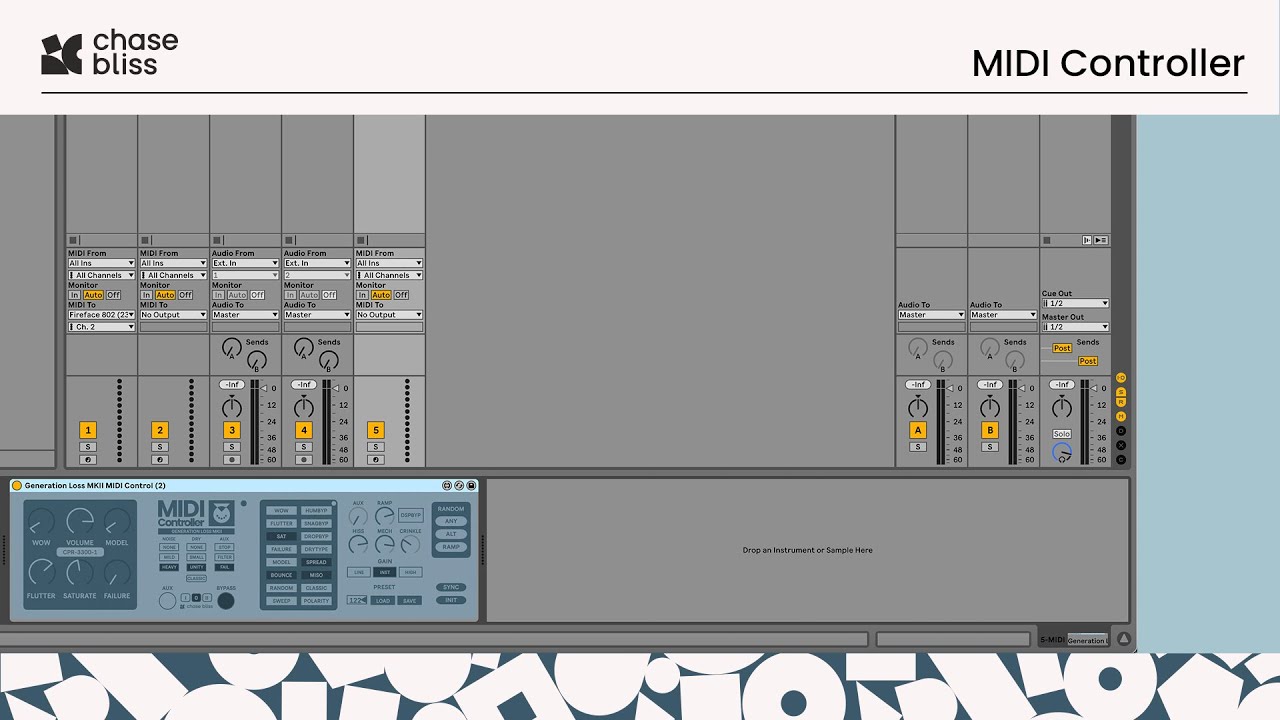Arm audio track 4 for recording
Screen dimensions: 1280x720
(304, 460)
